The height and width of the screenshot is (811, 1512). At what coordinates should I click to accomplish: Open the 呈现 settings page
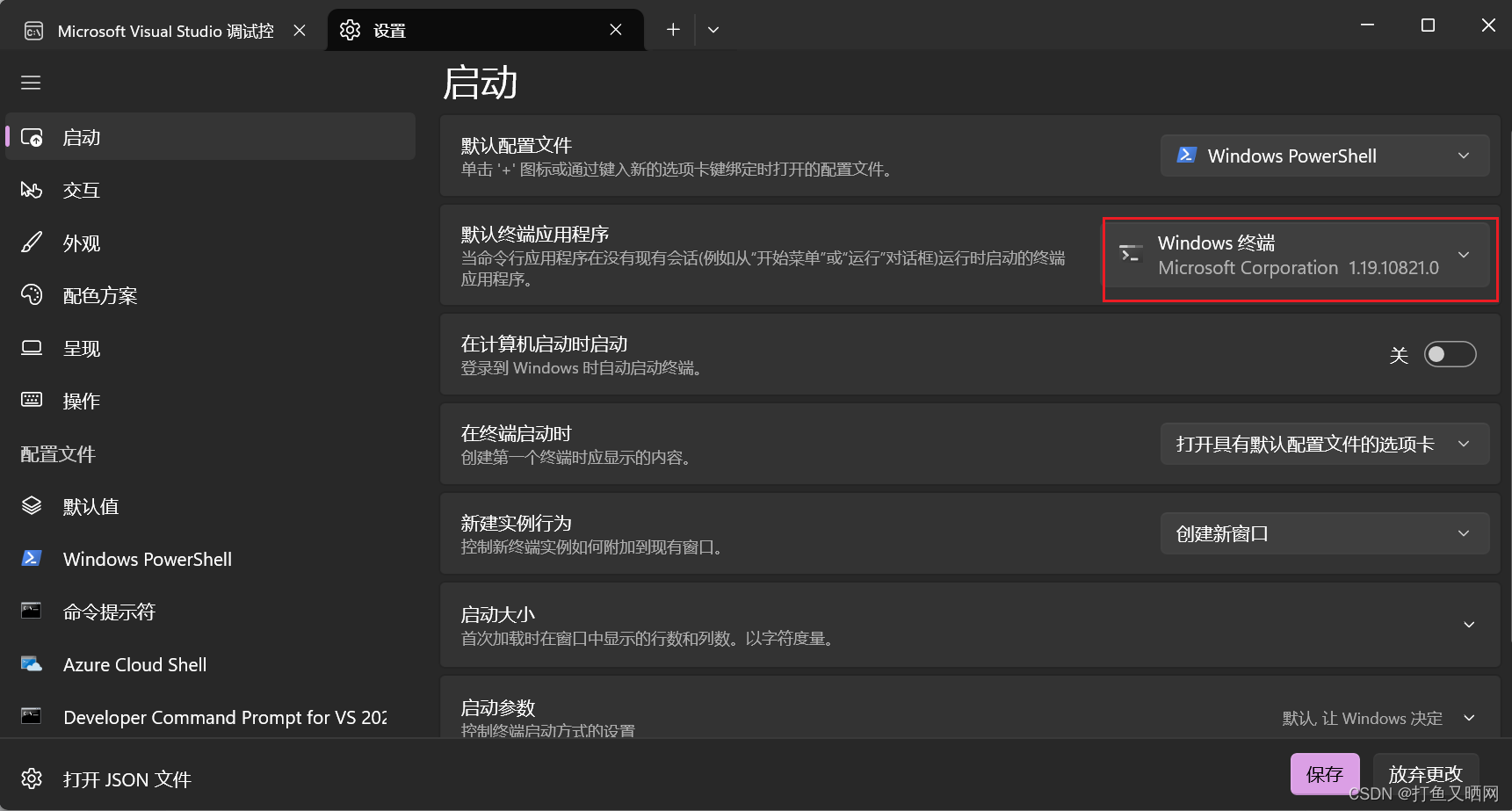coord(210,348)
